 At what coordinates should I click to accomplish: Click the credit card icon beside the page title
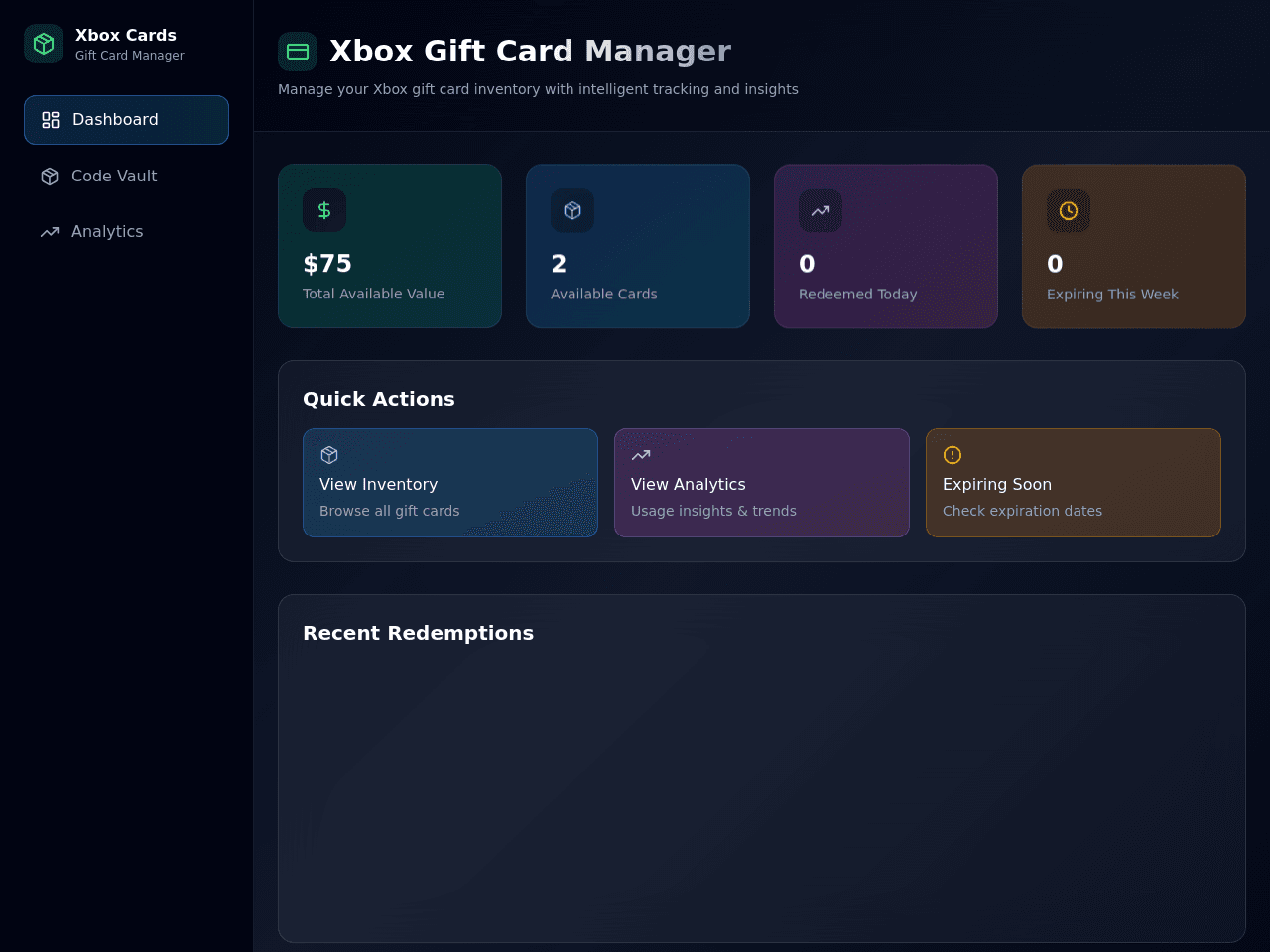pyautogui.click(x=298, y=52)
